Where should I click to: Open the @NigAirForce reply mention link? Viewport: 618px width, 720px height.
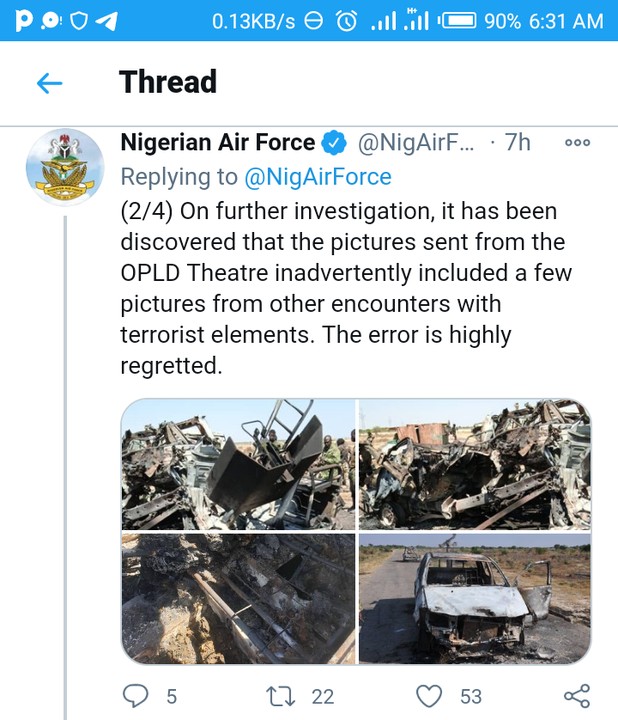318,177
